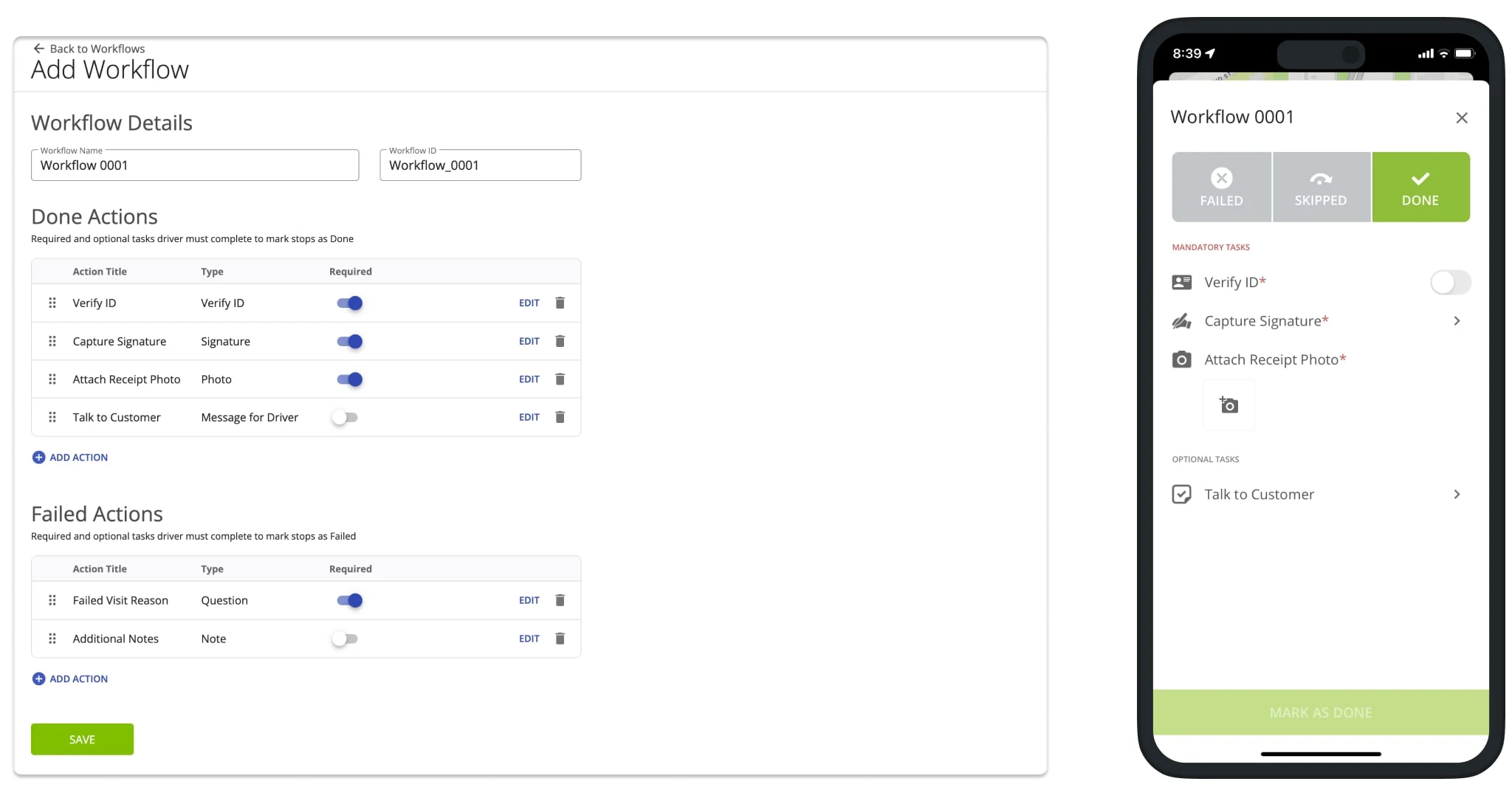Click plus icon under Done Actions
The height and width of the screenshot is (787, 1512).
(39, 458)
